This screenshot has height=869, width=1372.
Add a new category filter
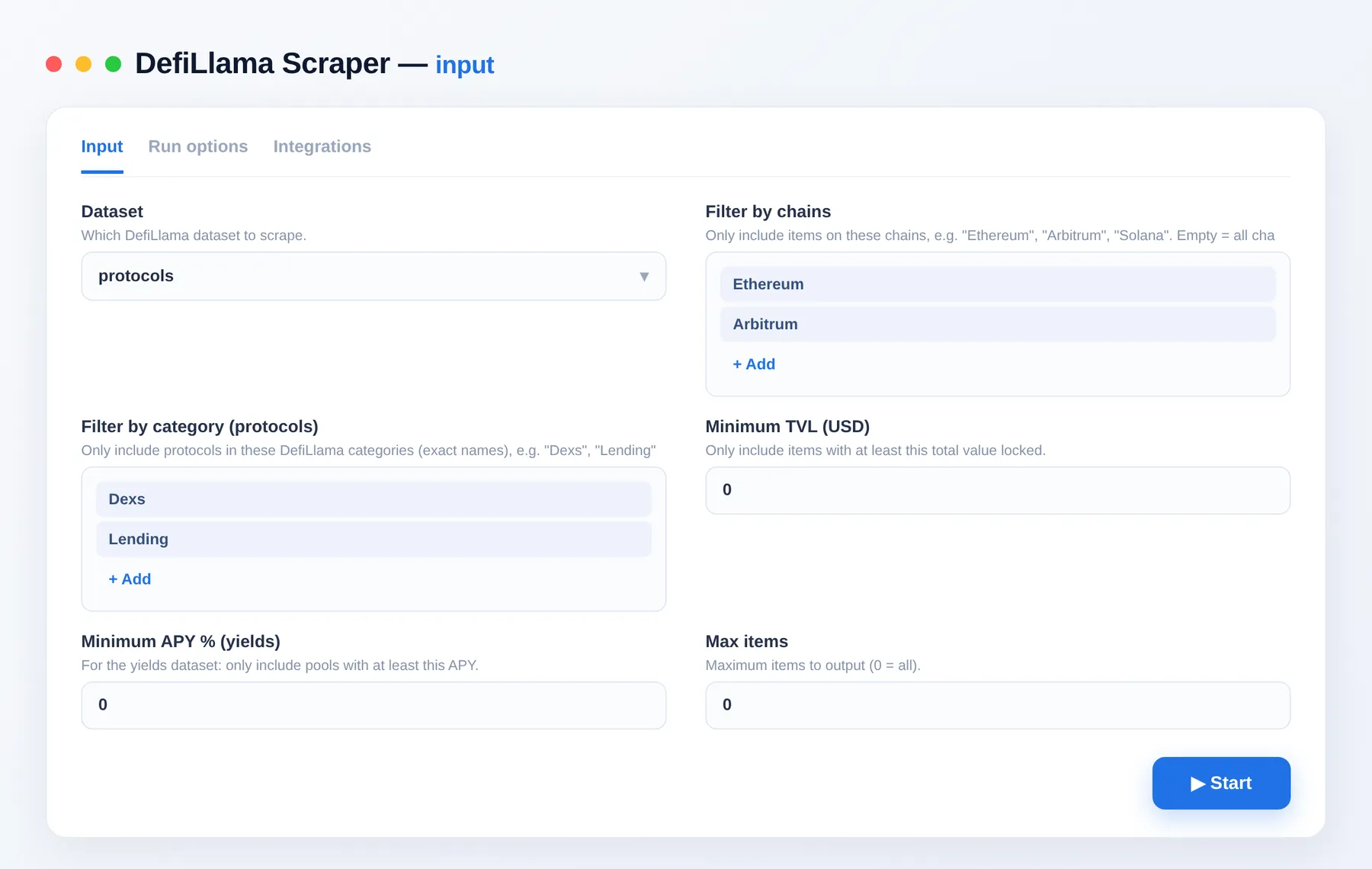pos(130,579)
